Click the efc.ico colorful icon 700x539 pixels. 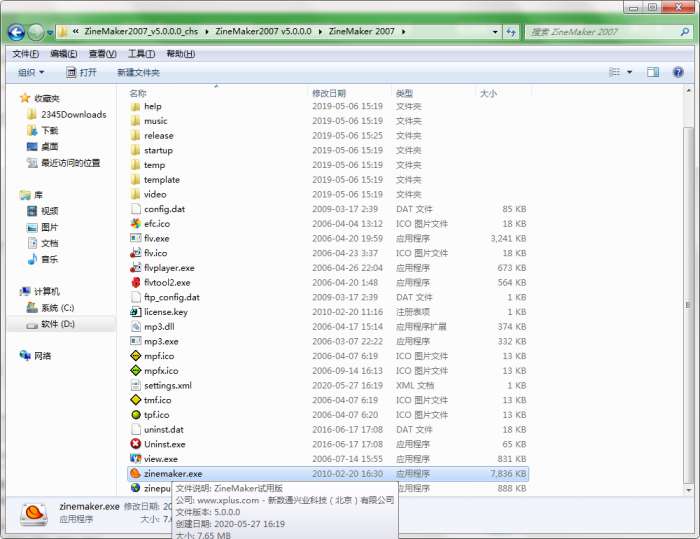tap(136, 223)
